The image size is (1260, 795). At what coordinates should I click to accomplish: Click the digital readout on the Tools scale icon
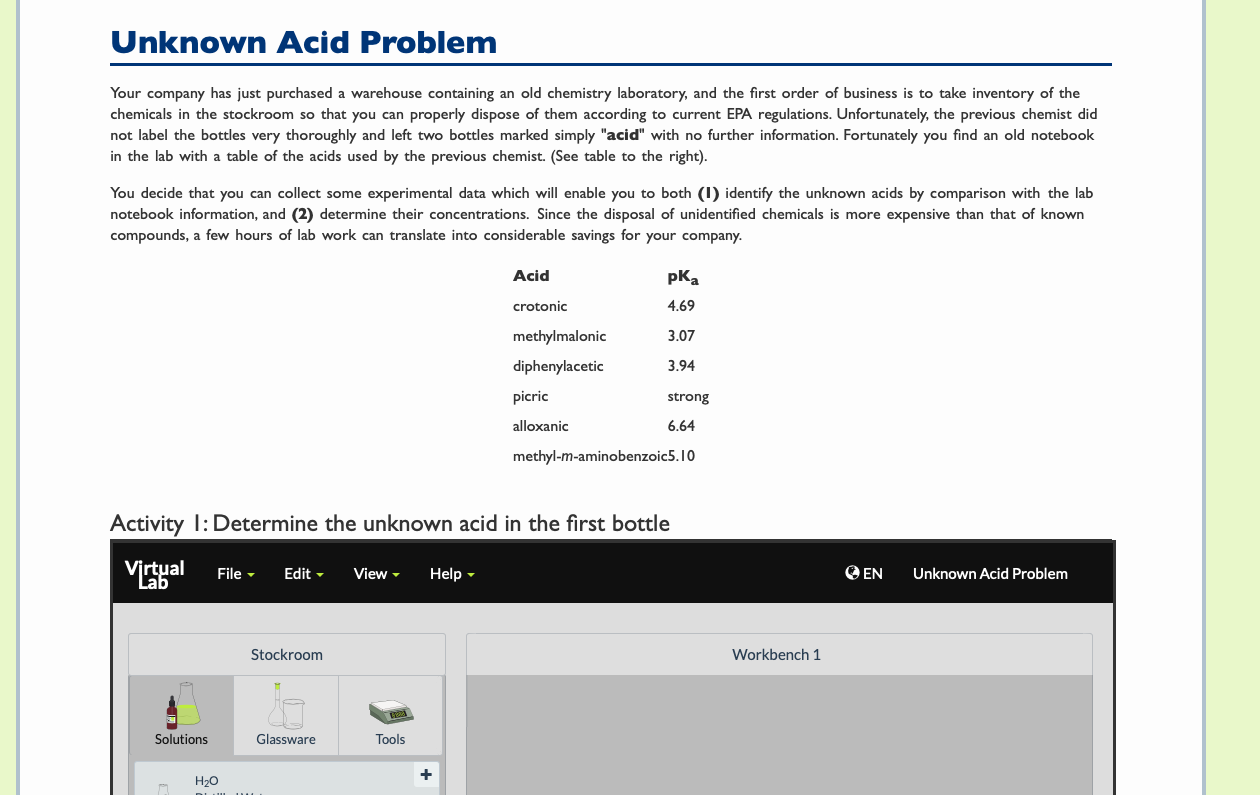coord(400,716)
